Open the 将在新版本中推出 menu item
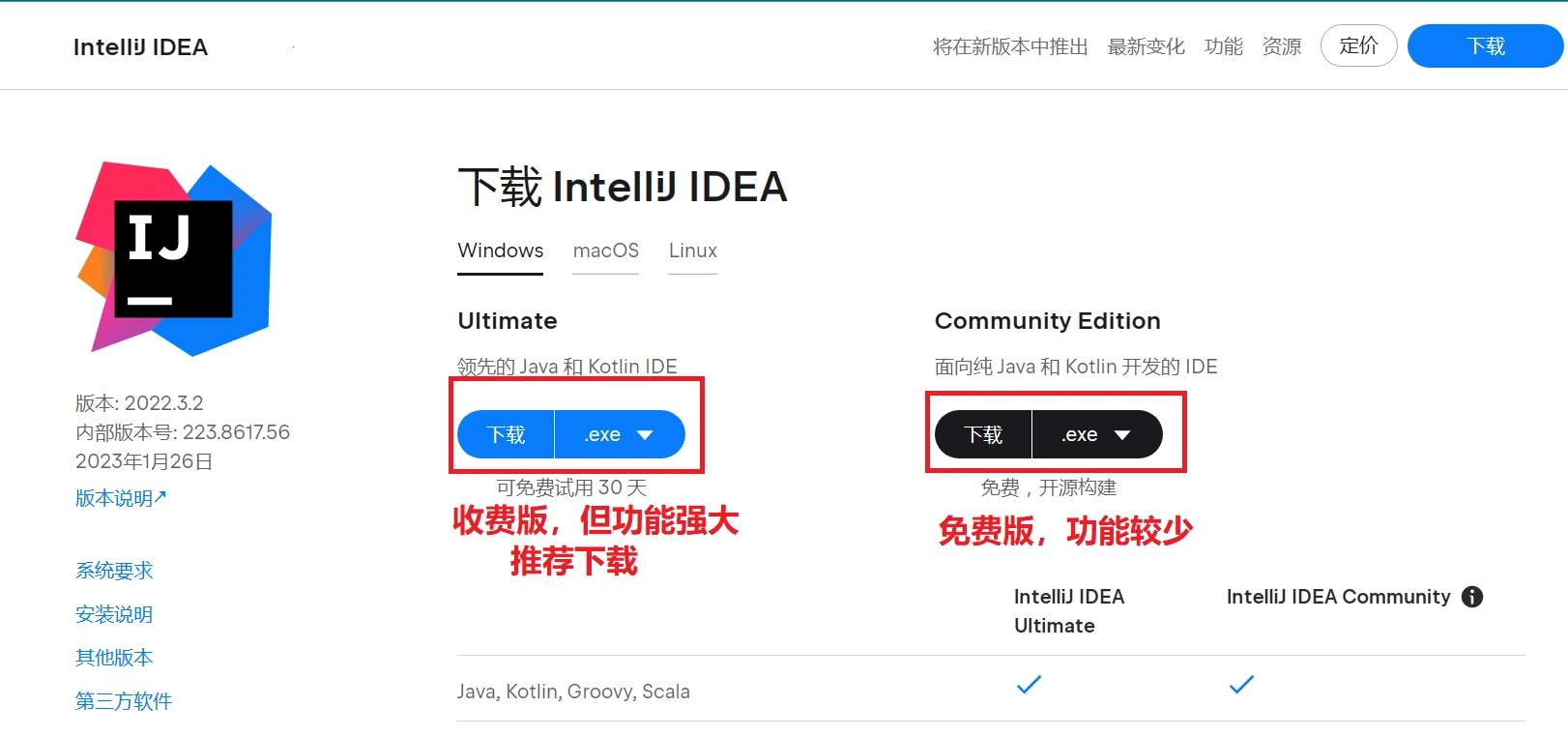The image size is (1568, 737). (1010, 46)
